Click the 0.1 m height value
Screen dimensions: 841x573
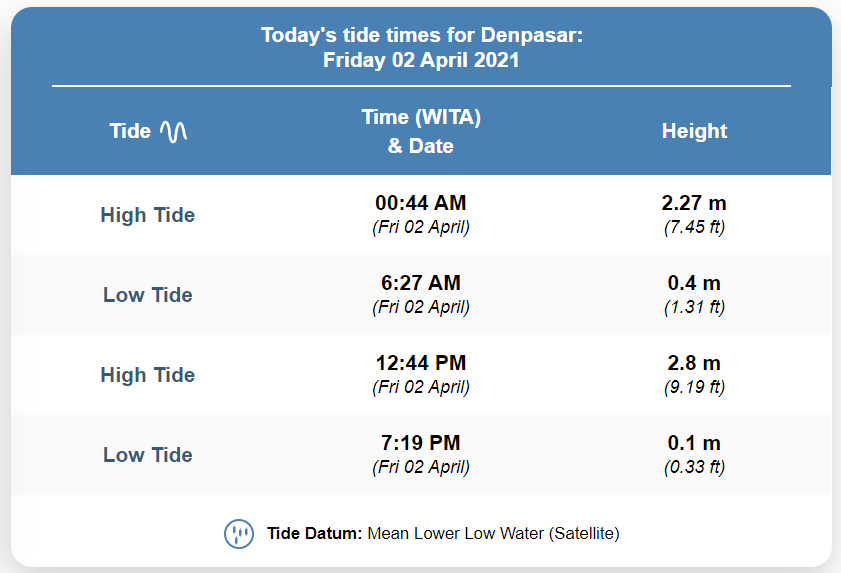(694, 443)
